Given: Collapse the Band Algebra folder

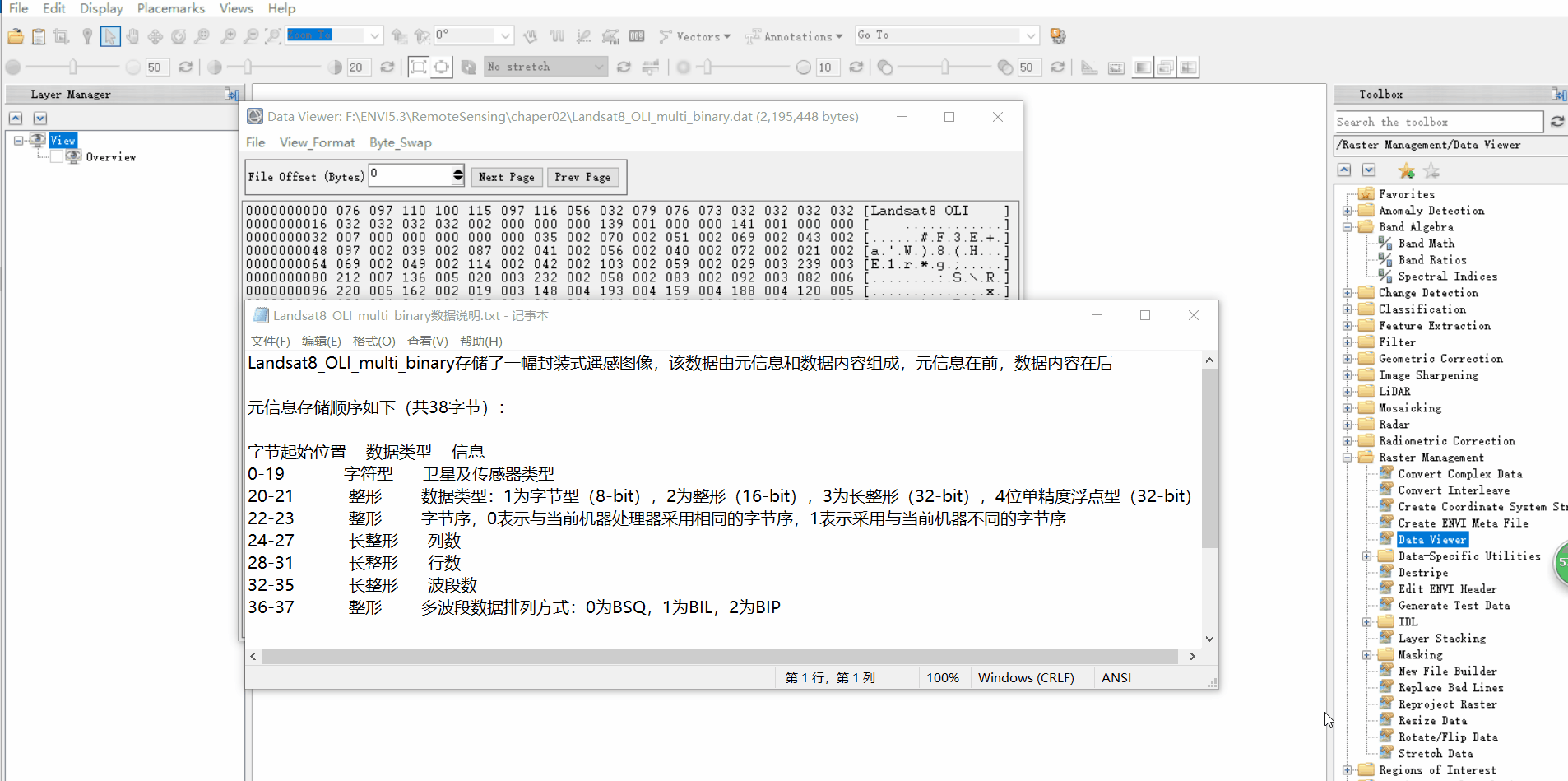Looking at the screenshot, I should (x=1348, y=227).
